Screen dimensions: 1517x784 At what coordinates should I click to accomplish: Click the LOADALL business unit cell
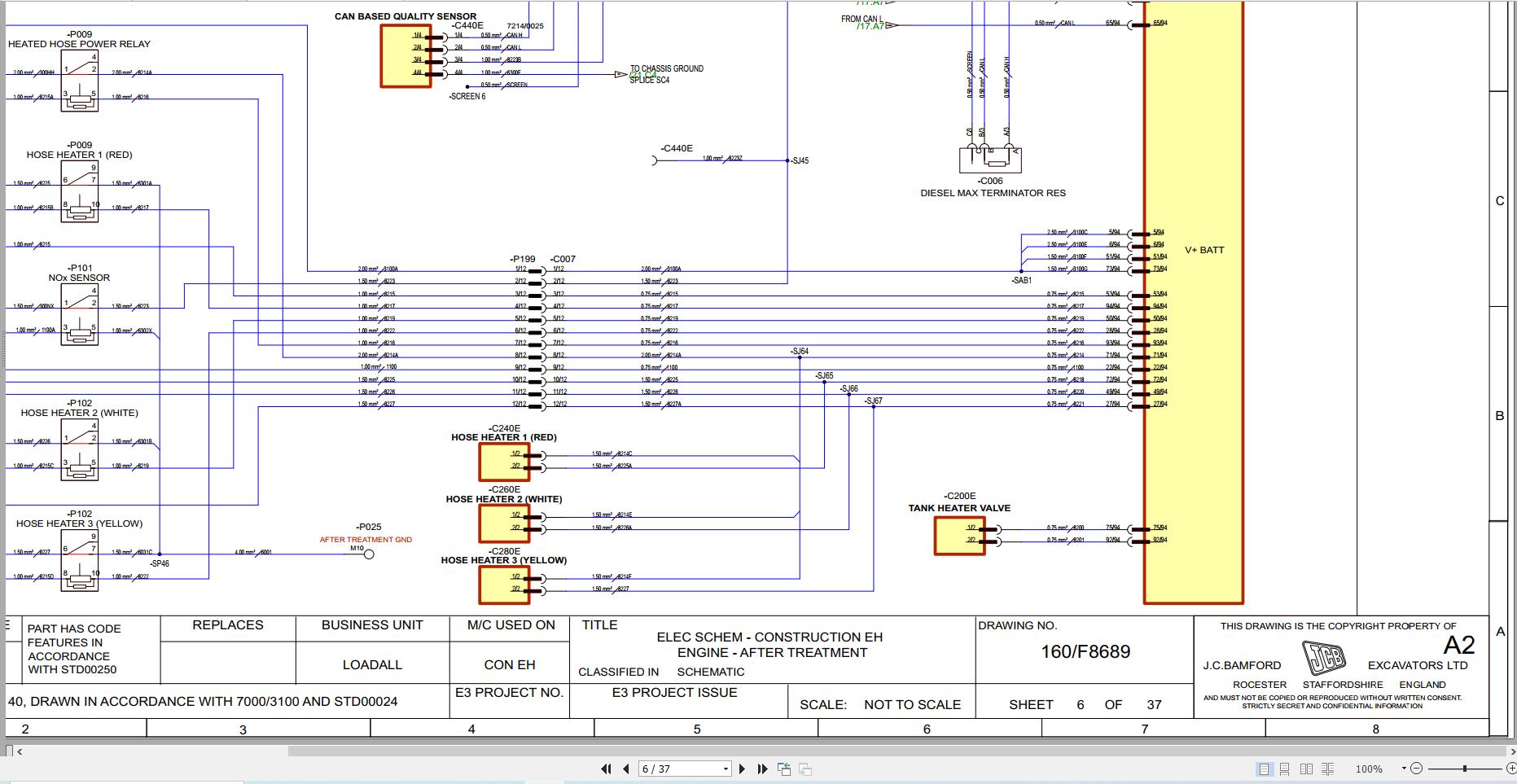[x=372, y=665]
